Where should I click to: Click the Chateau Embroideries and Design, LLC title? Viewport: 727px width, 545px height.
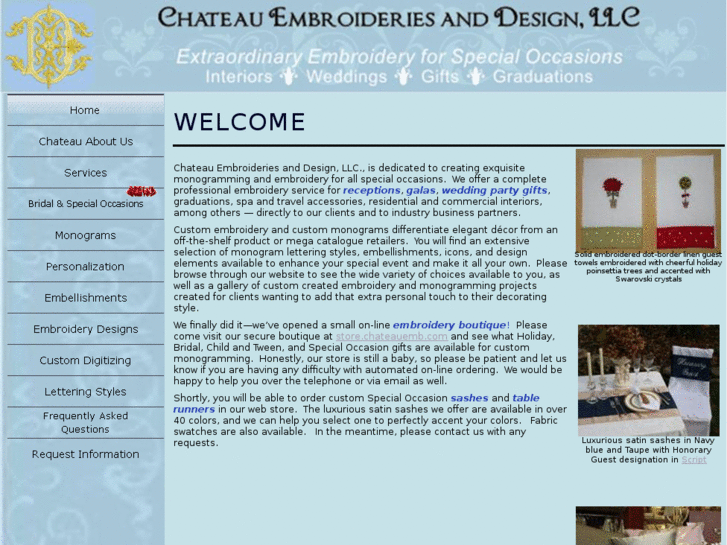point(399,18)
